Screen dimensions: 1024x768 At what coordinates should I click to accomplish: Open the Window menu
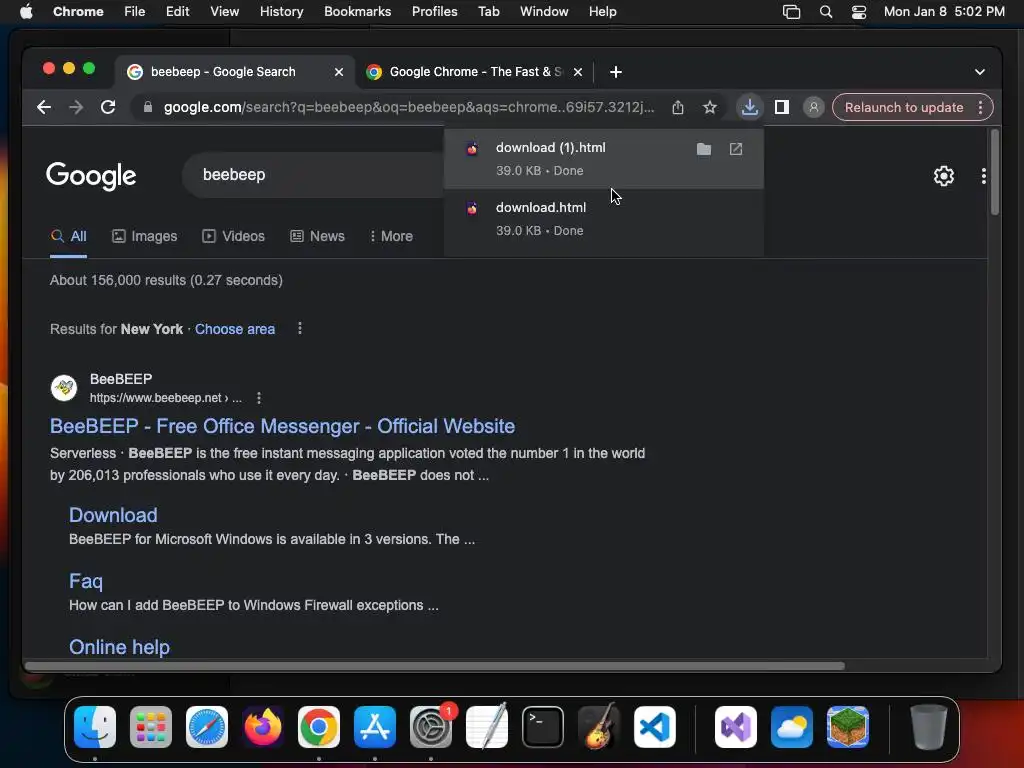pos(544,12)
